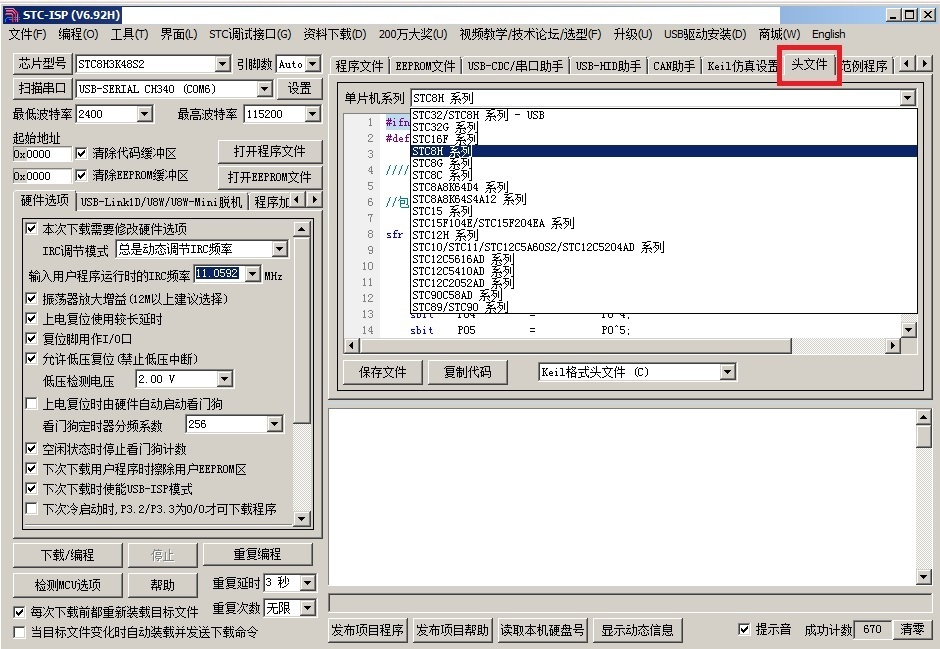Open the 编程(O) menu
The width and height of the screenshot is (940, 649).
click(78, 34)
